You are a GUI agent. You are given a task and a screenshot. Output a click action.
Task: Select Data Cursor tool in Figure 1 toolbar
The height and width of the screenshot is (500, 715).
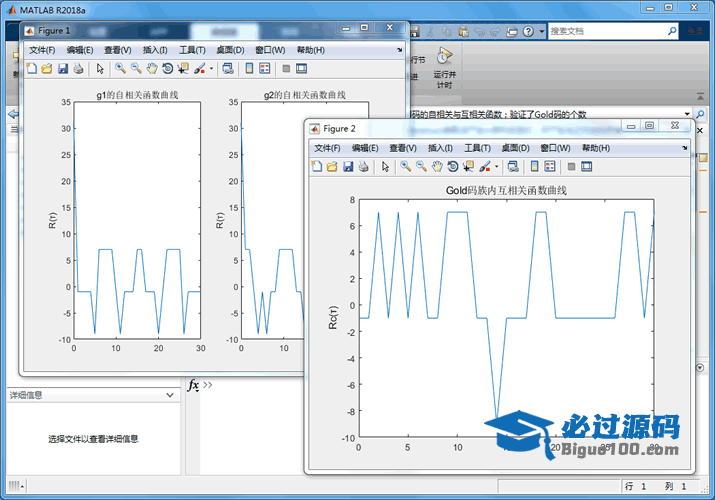(x=183, y=69)
